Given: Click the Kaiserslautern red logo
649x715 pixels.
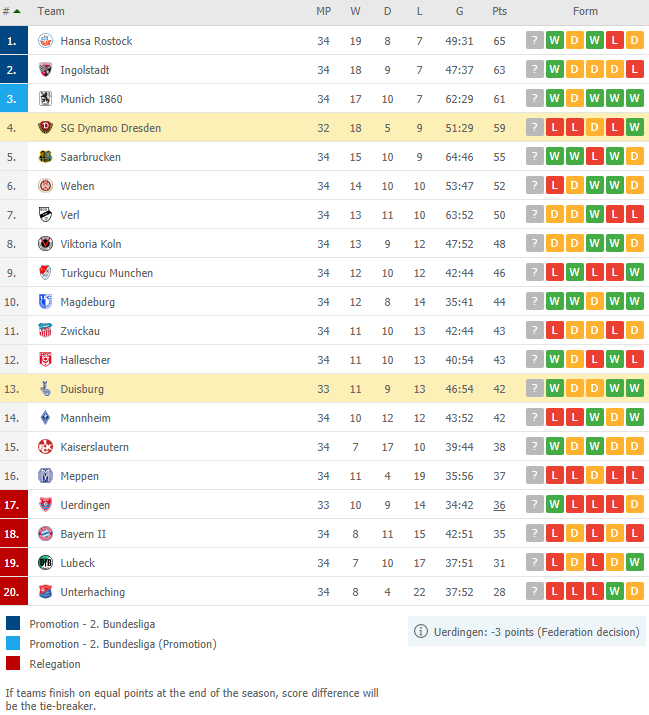Looking at the screenshot, I should [x=45, y=446].
